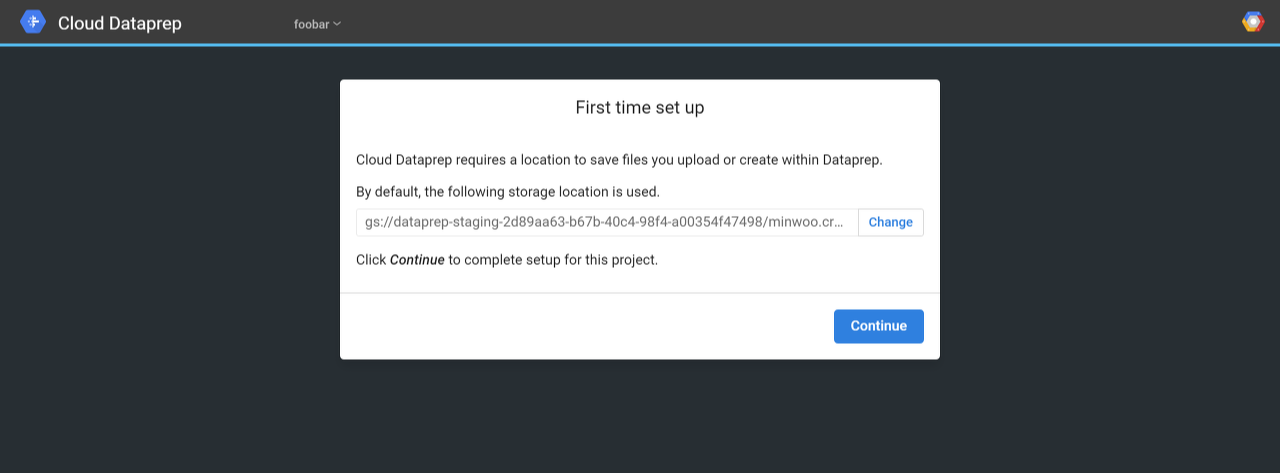
Task: Click the Continue button to finish setup
Action: click(878, 326)
